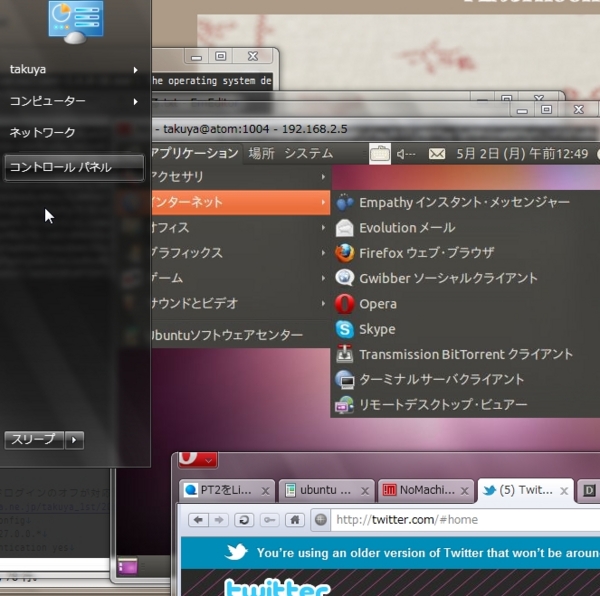Click the terminal text 'he operating system de'
Image resolution: width=600 pixels, height=596 pixels.
[212, 81]
